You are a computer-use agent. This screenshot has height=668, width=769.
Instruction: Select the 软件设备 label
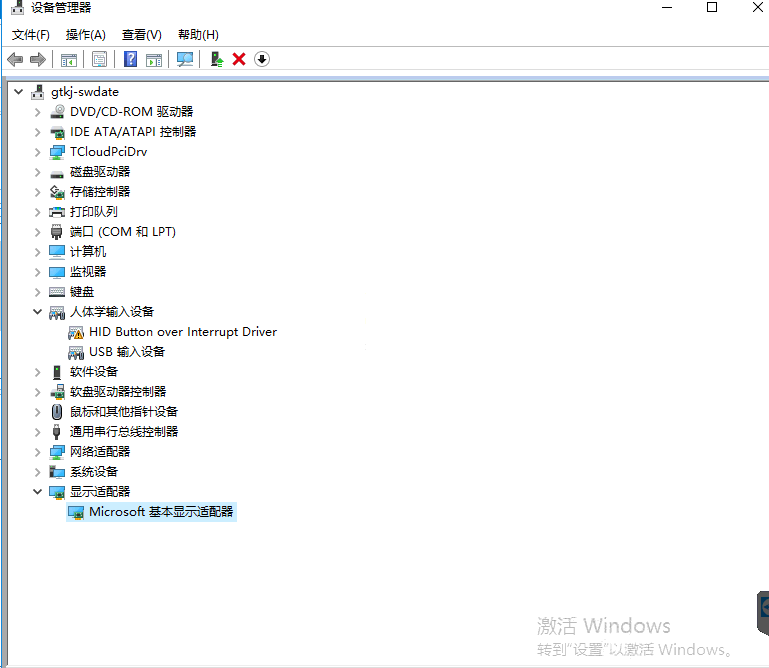click(x=94, y=372)
